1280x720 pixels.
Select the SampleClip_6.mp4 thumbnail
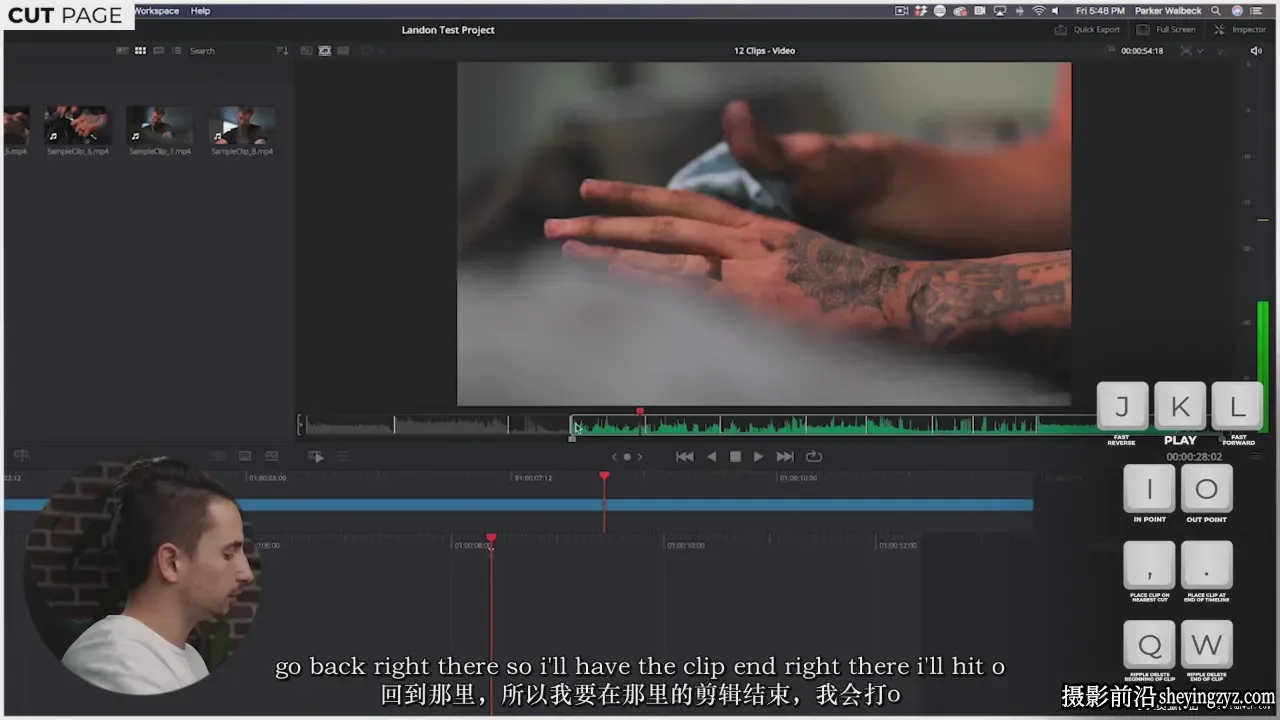coord(77,126)
